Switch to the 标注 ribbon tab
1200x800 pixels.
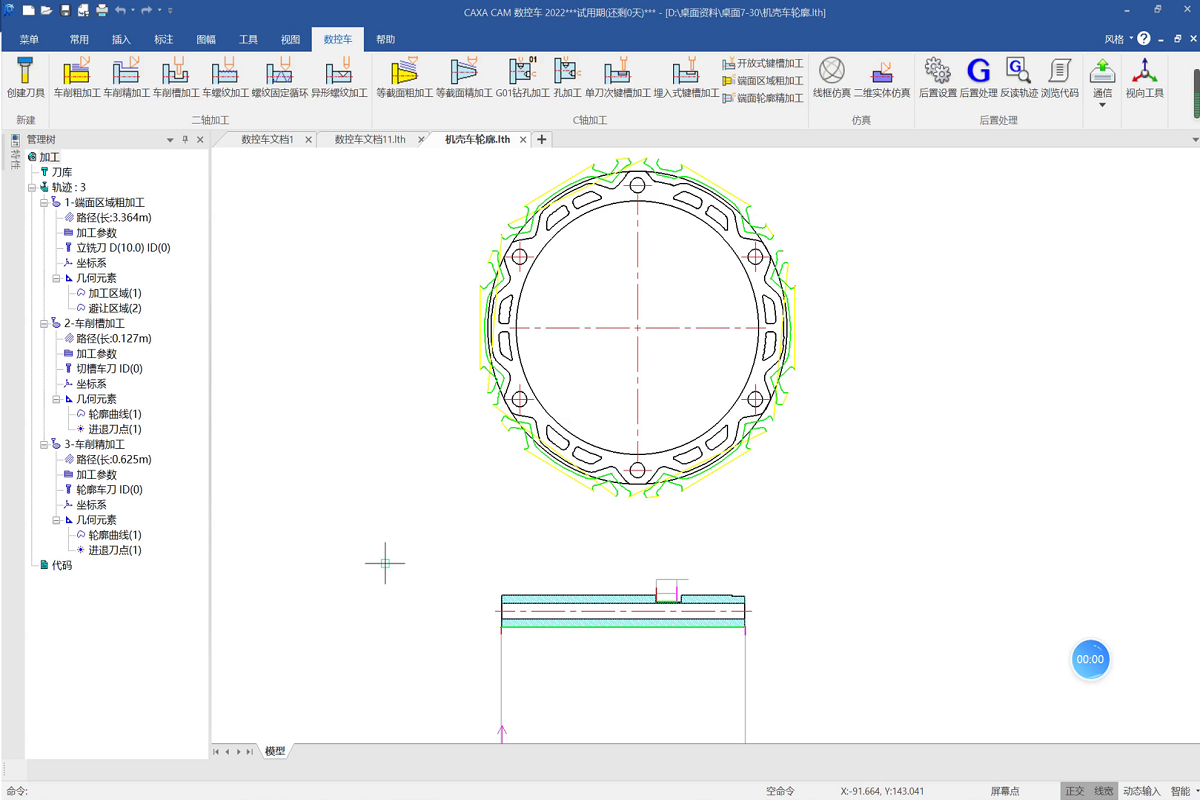click(x=163, y=40)
